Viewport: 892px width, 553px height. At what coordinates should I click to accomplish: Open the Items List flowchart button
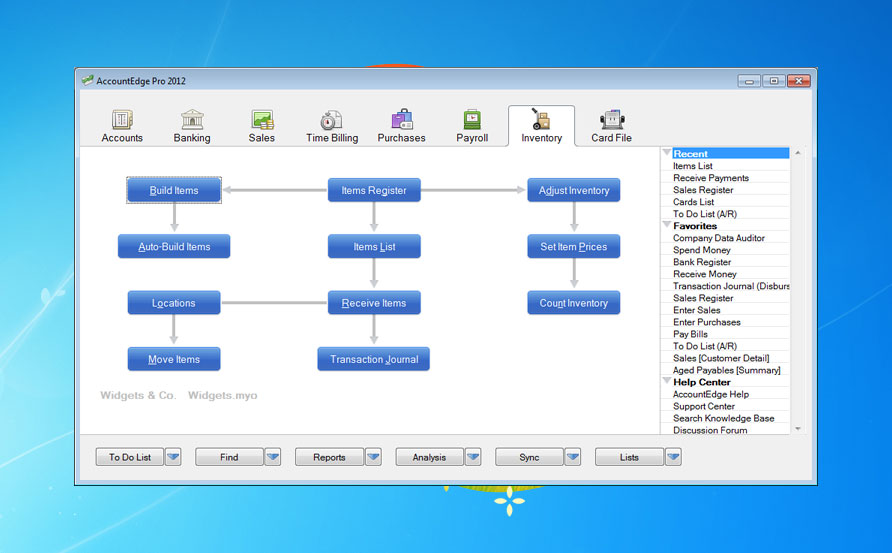(374, 246)
